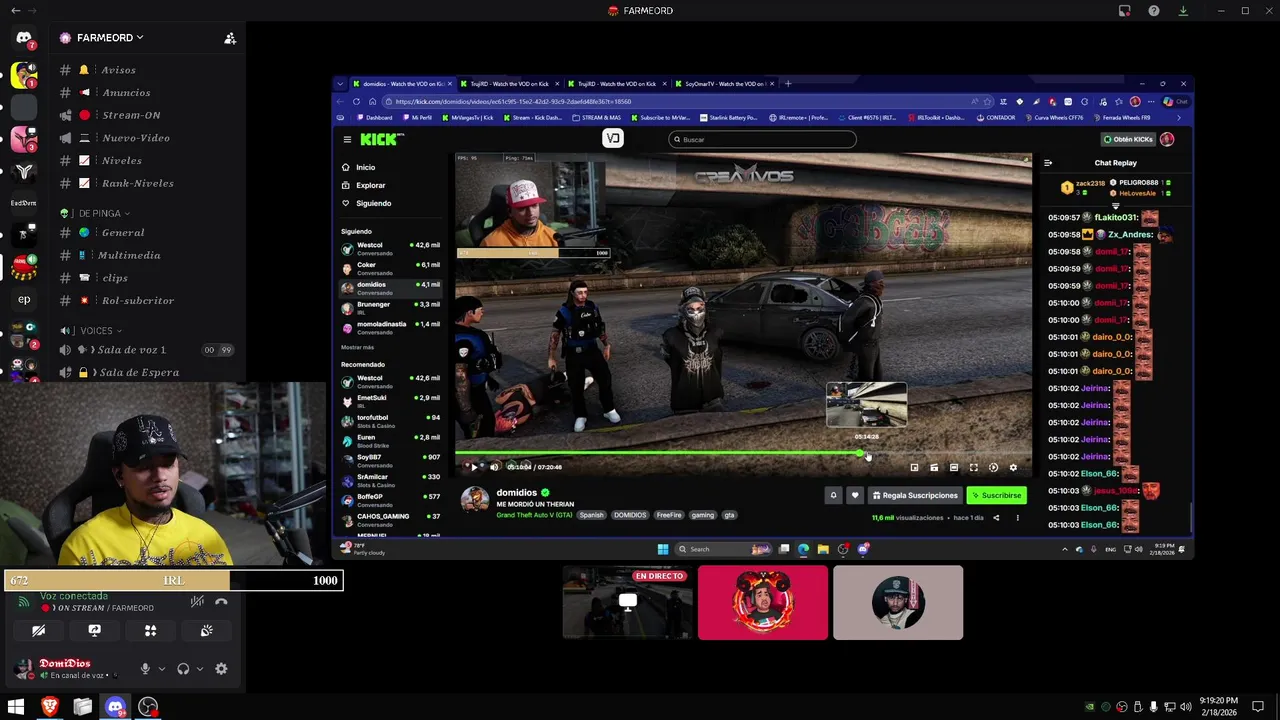Open the FARMEORD server menu
The image size is (1280, 720).
(110, 38)
